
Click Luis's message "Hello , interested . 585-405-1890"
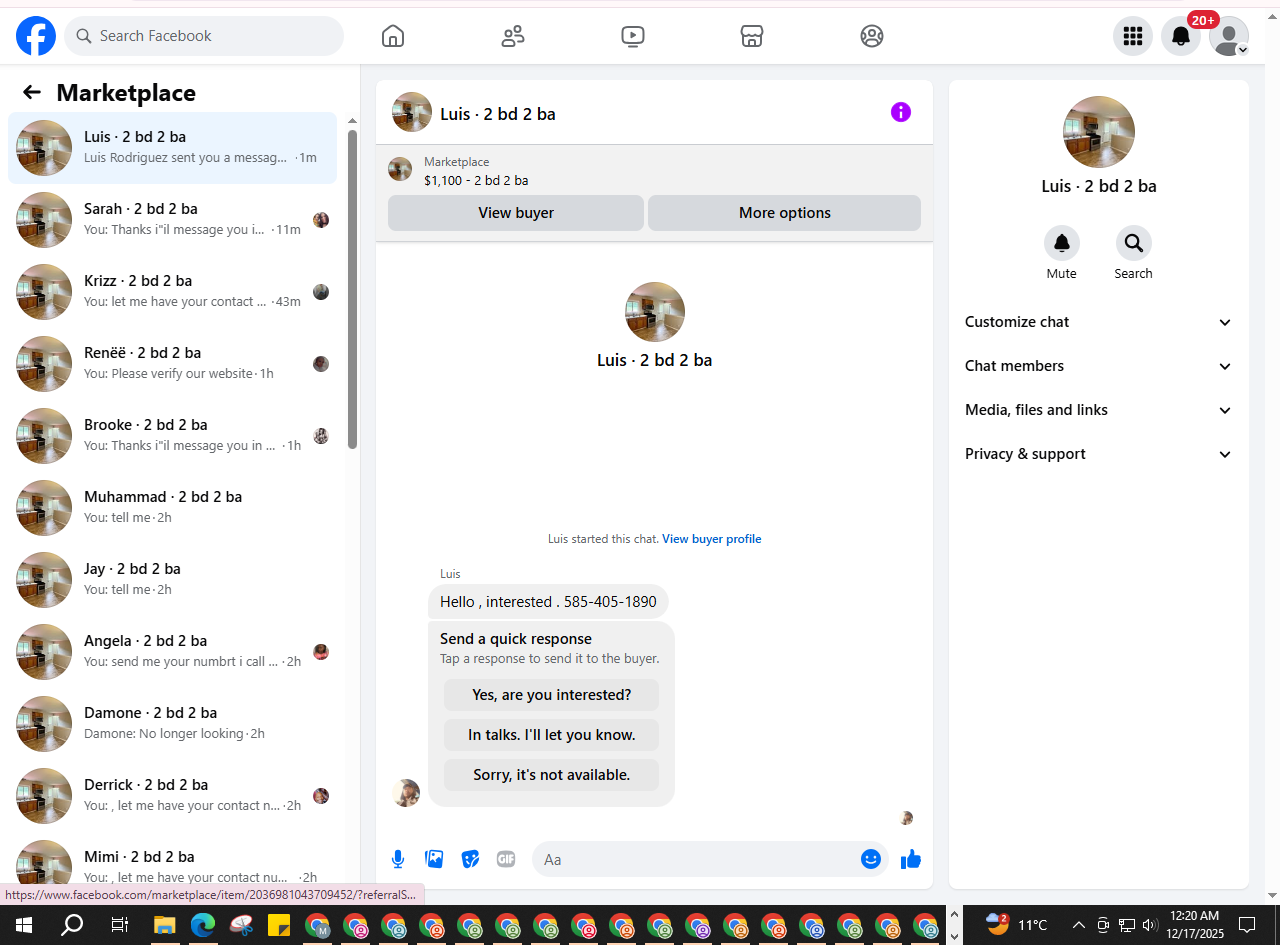[x=548, y=602]
